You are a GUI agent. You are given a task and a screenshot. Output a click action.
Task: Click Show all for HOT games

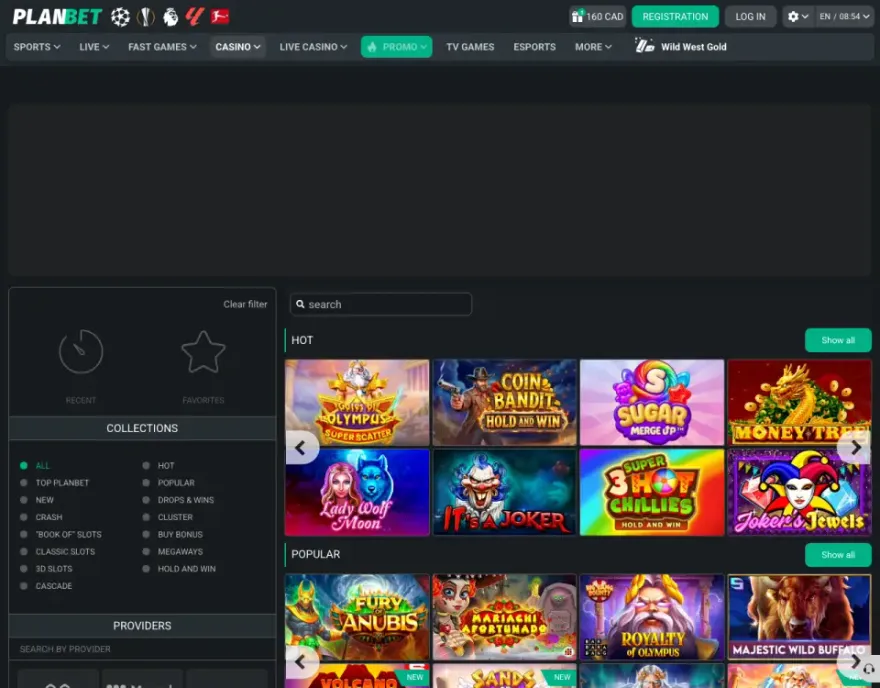(x=838, y=340)
